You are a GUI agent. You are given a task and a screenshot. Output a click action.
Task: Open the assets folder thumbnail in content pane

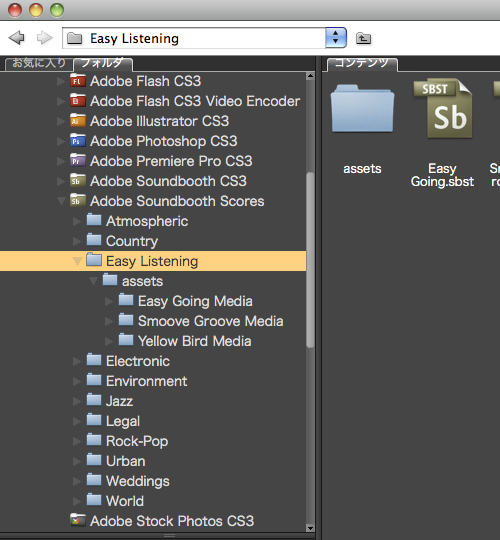(362, 108)
